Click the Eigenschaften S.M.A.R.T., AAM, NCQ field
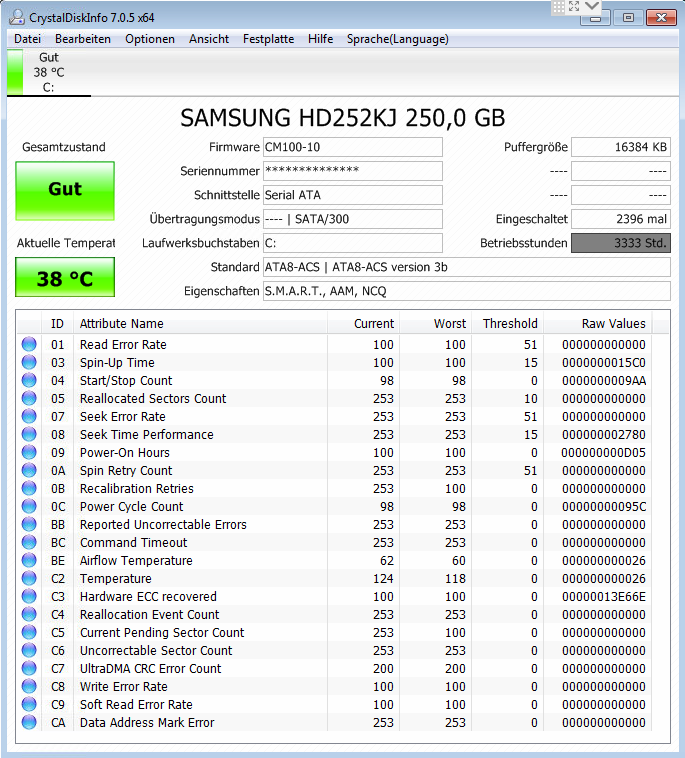Viewport: 685px width, 758px height. [466, 291]
